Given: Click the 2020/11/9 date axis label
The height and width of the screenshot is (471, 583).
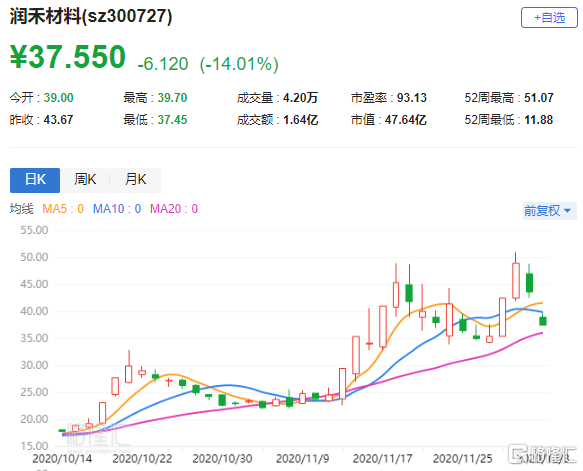Looking at the screenshot, I should (x=303, y=458).
